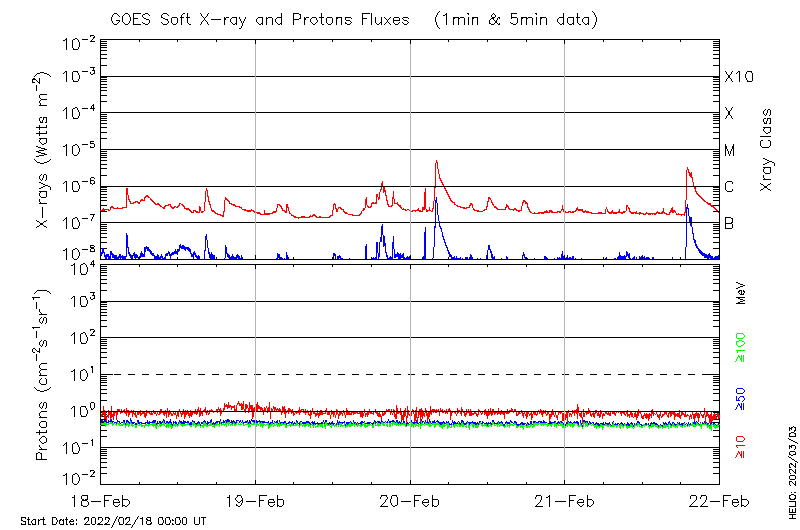Click the B flare class label
The image size is (800, 530).
point(729,223)
